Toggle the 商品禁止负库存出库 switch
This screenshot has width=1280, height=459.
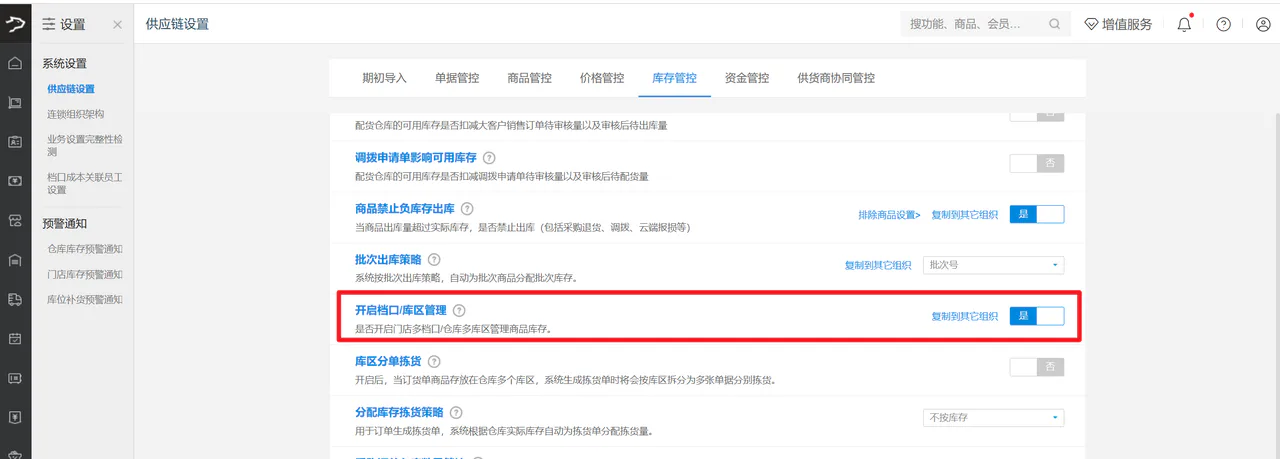(x=1037, y=214)
